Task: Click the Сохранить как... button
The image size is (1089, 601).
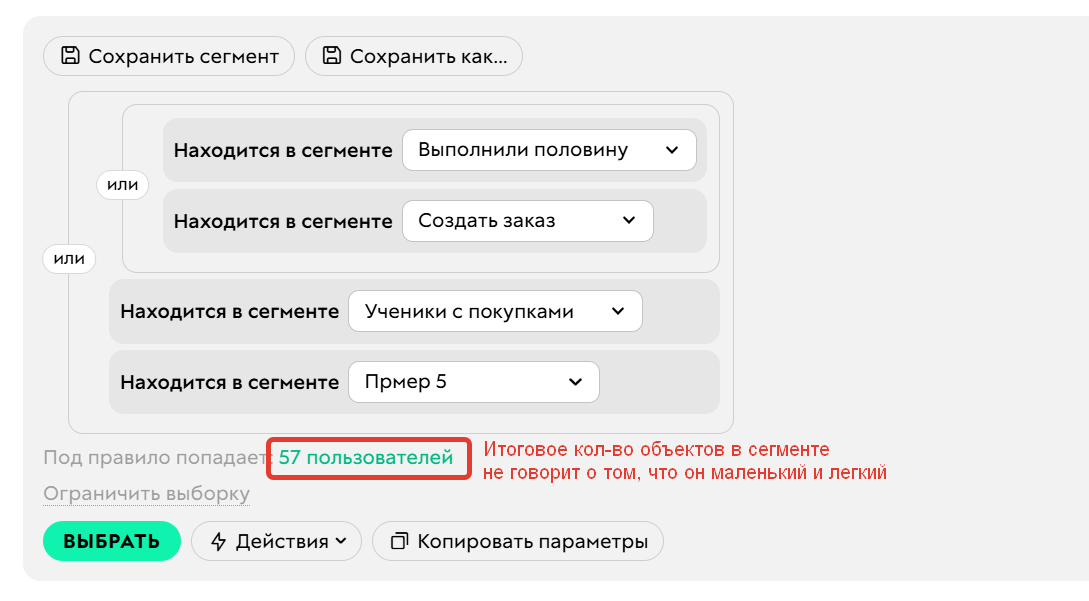Action: pyautogui.click(x=414, y=56)
